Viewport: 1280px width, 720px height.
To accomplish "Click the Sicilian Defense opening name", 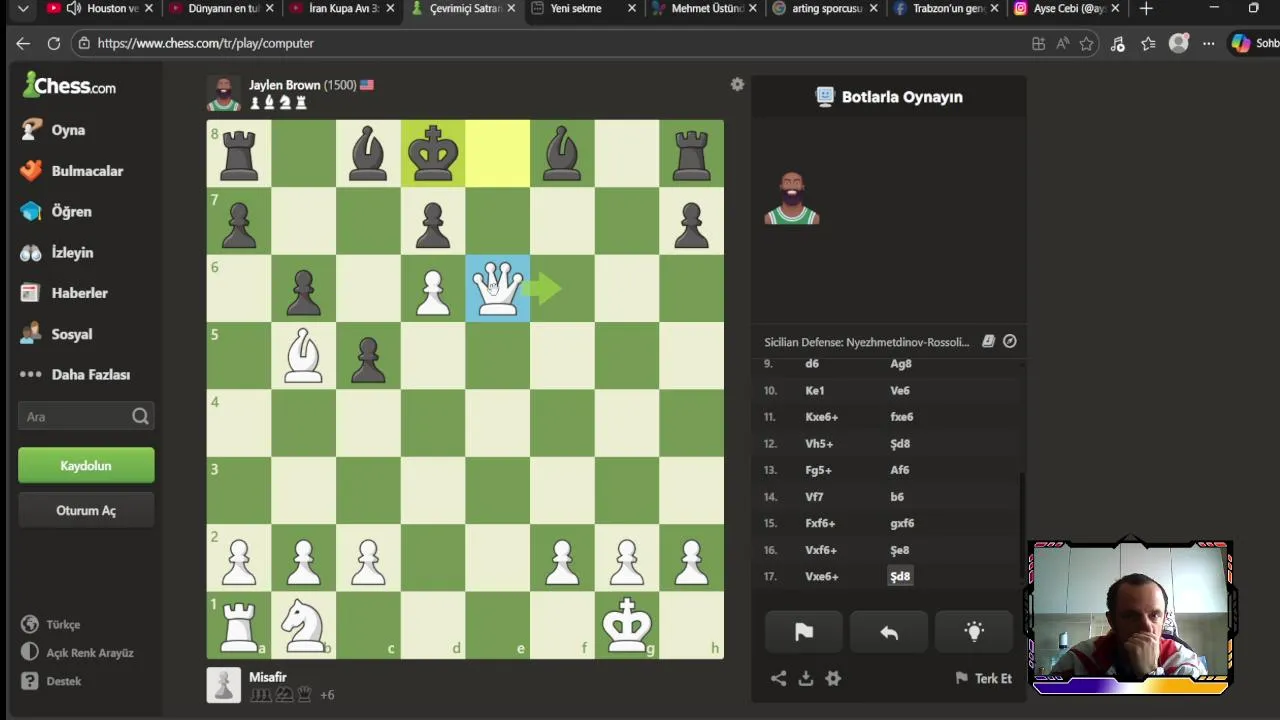I will (x=867, y=342).
